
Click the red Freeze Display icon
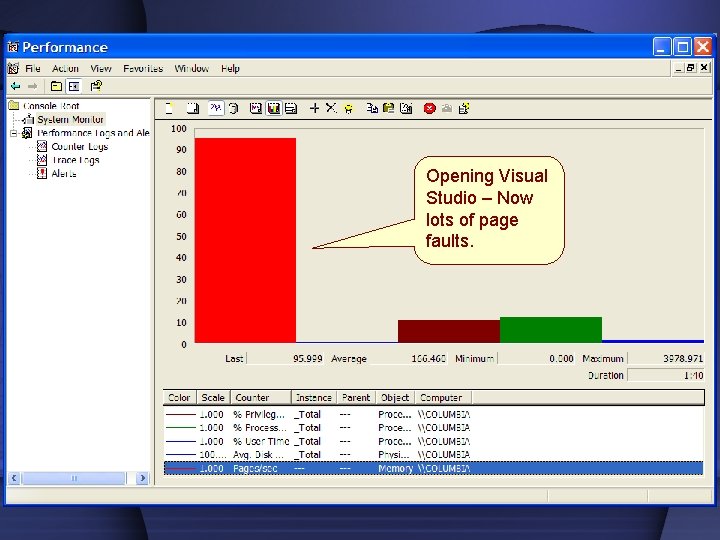(429, 108)
